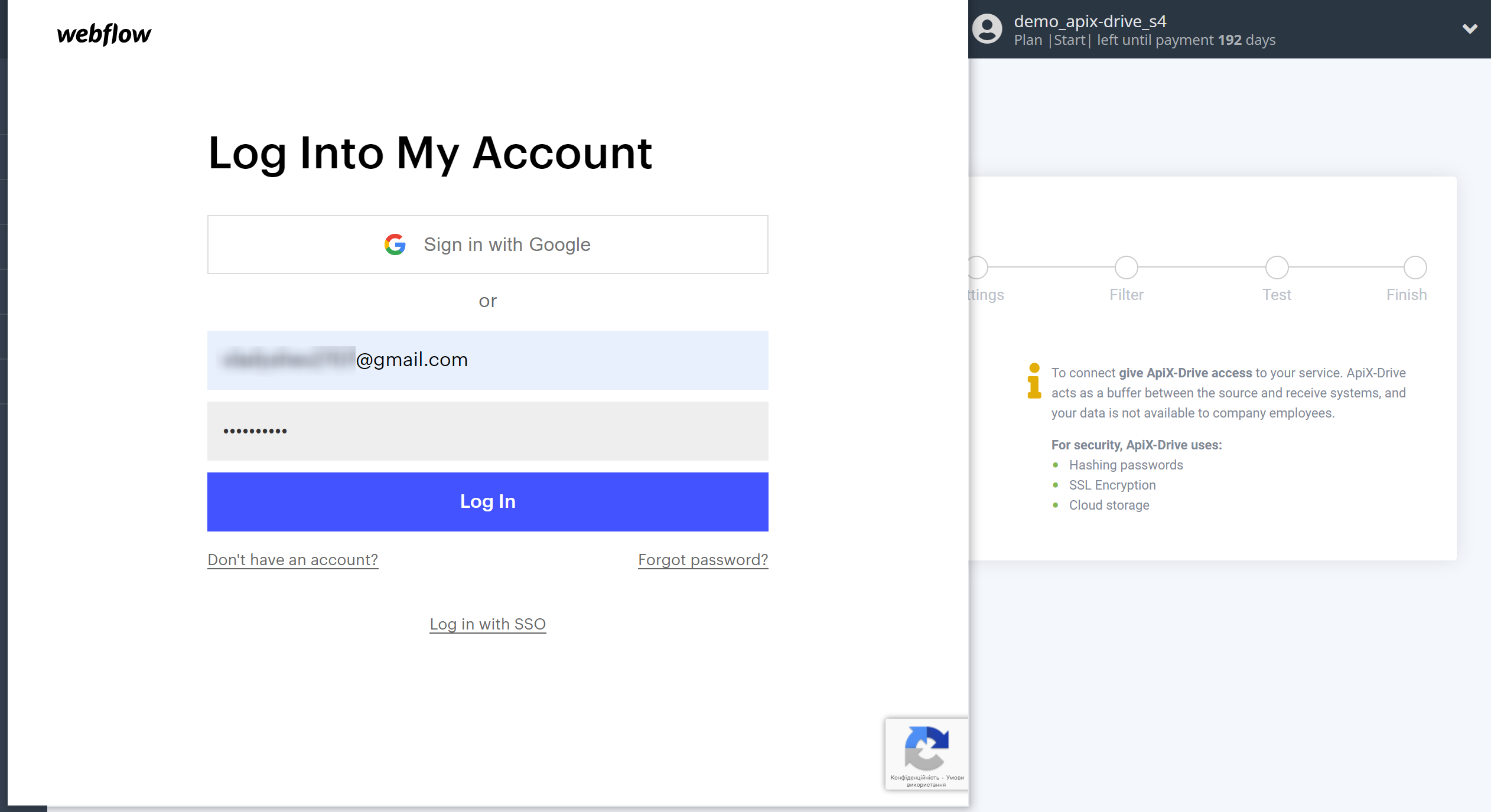Click the yellow info icon
The width and height of the screenshot is (1491, 812).
pyautogui.click(x=1034, y=381)
